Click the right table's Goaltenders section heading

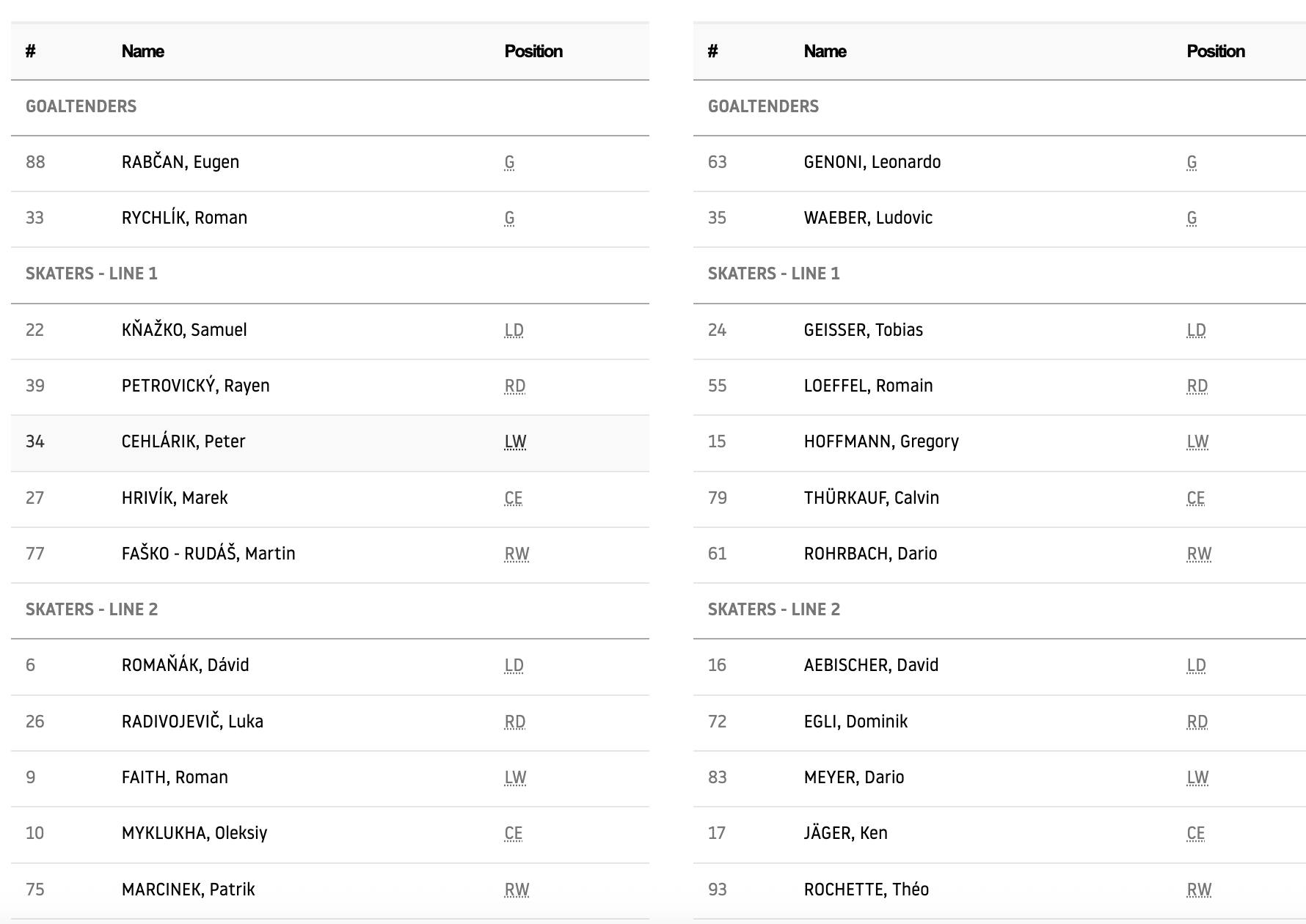(x=763, y=106)
